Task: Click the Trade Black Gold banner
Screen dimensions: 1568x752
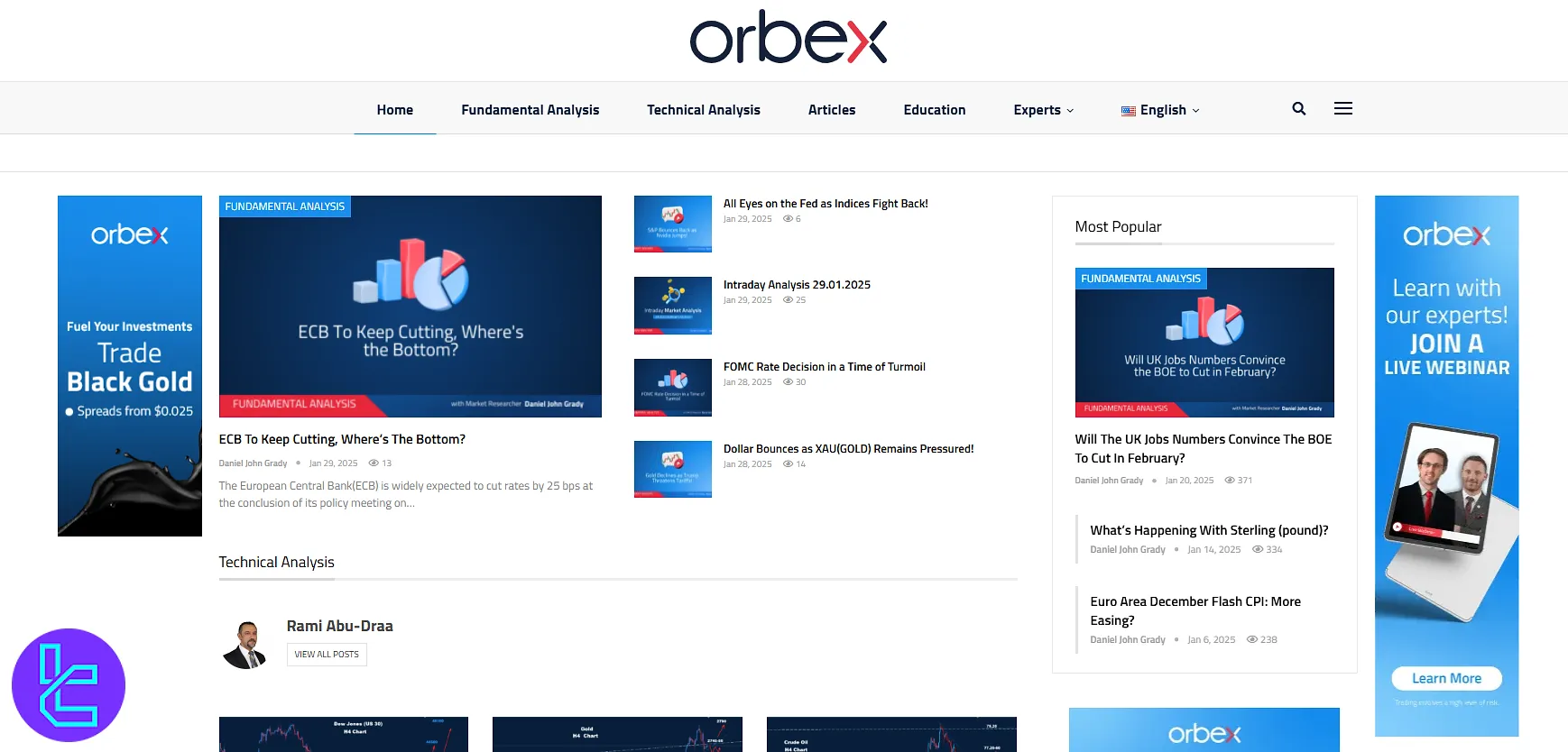Action: [x=130, y=366]
